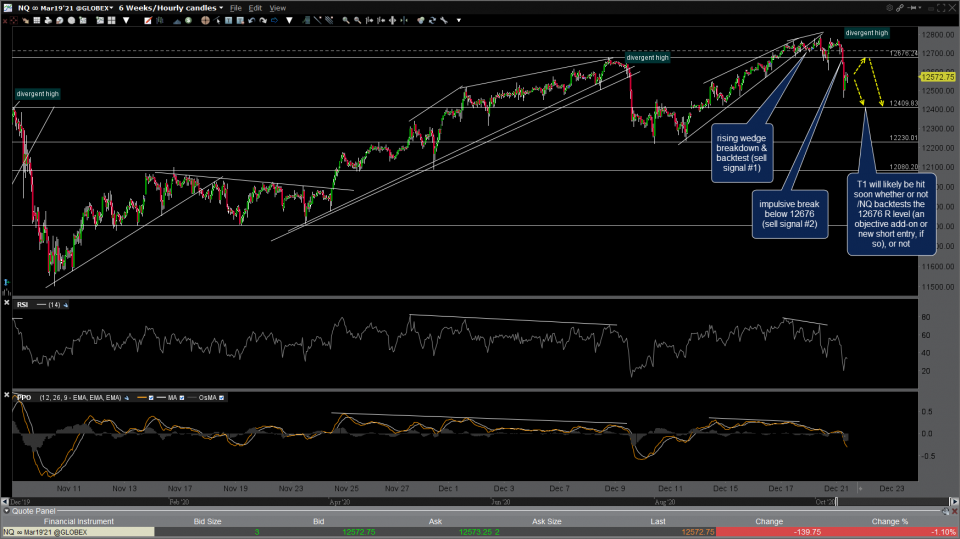Click the Last price cell in quote row
Image resolution: width=960 pixels, height=539 pixels.
697,532
